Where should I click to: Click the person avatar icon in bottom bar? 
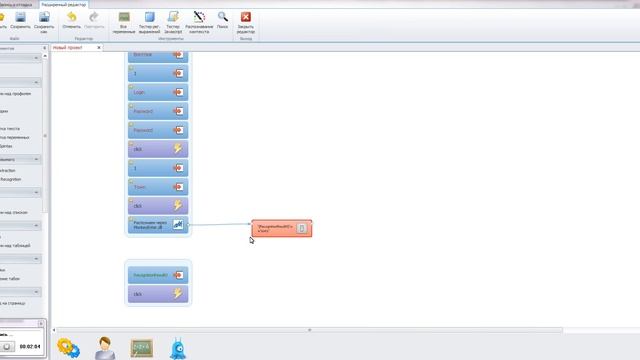(105, 348)
